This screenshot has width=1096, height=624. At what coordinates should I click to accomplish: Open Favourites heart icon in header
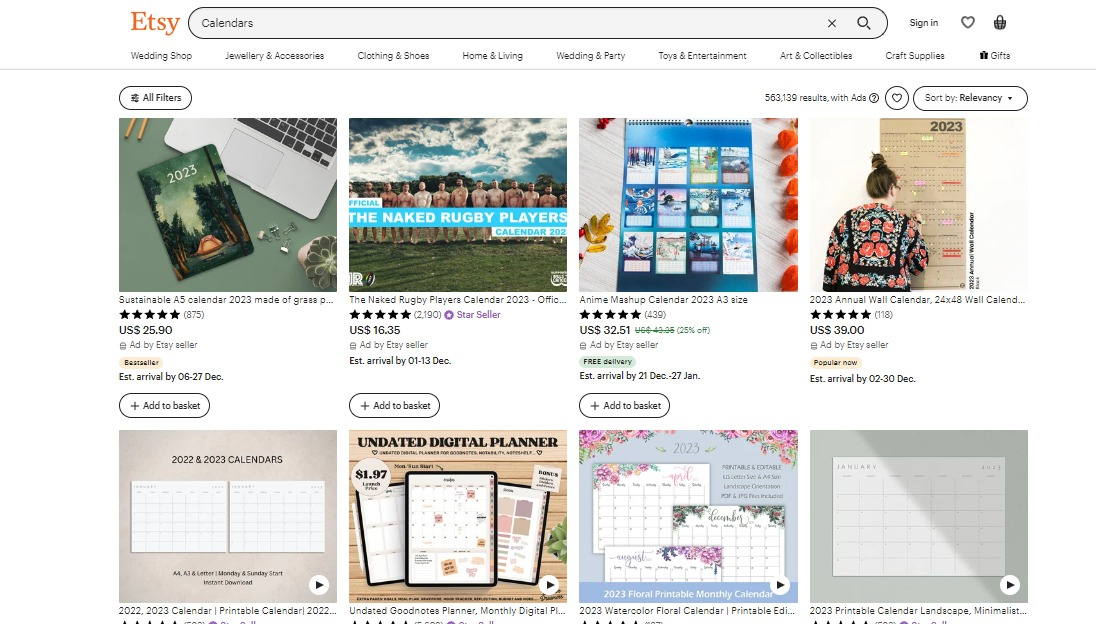click(x=967, y=22)
